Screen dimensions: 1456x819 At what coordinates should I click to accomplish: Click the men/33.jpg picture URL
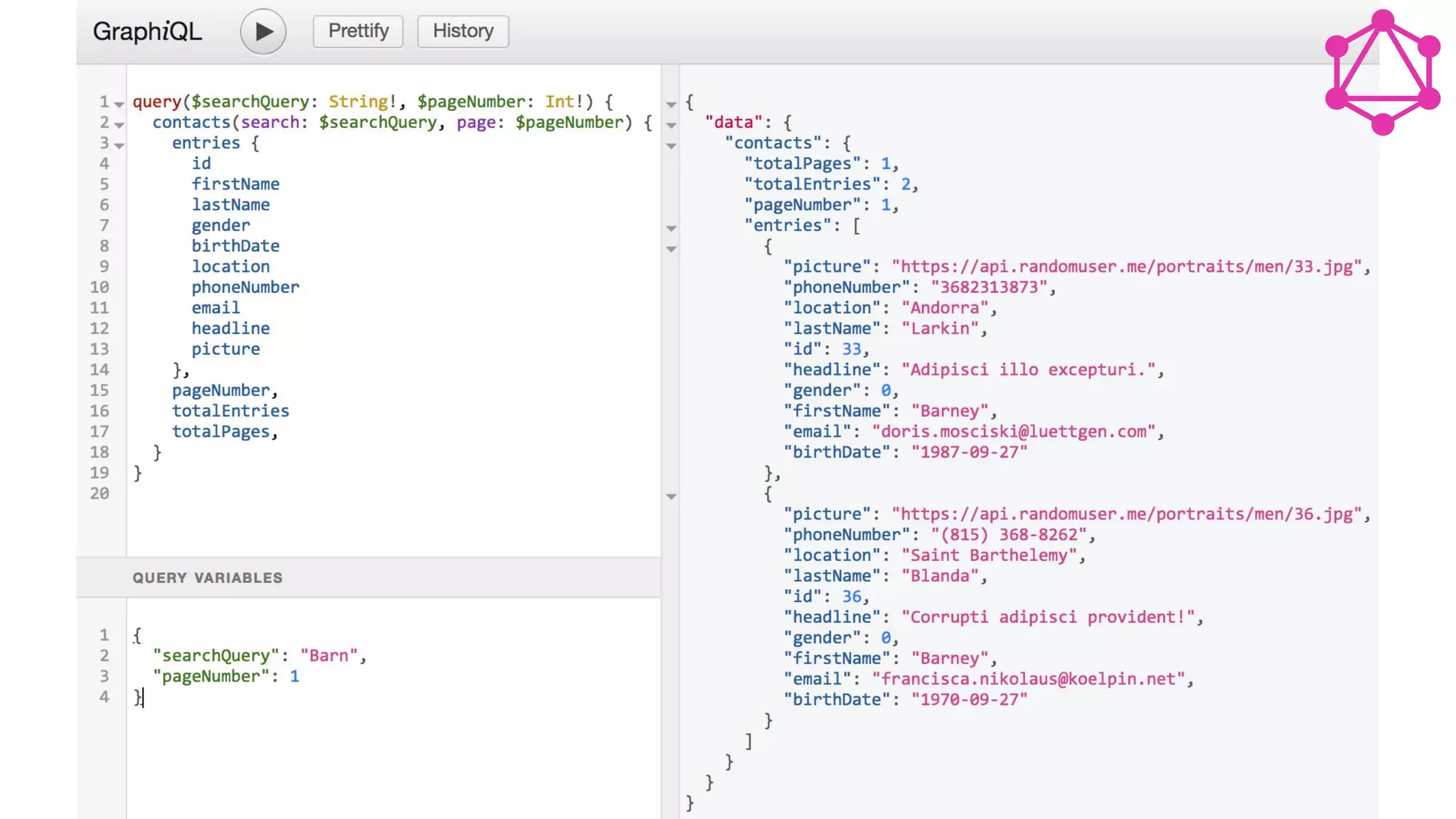tap(1126, 267)
